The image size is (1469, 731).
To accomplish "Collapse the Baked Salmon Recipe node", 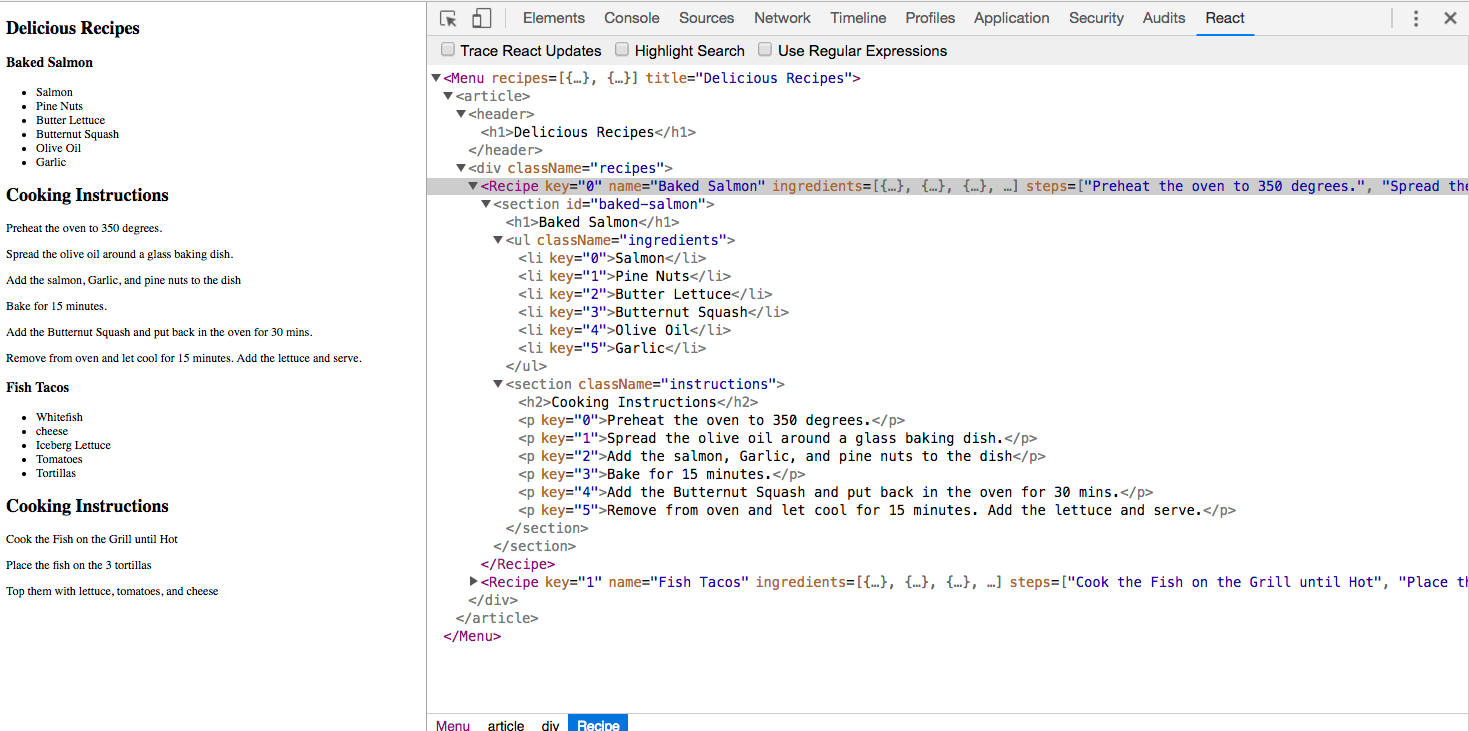I will point(474,186).
